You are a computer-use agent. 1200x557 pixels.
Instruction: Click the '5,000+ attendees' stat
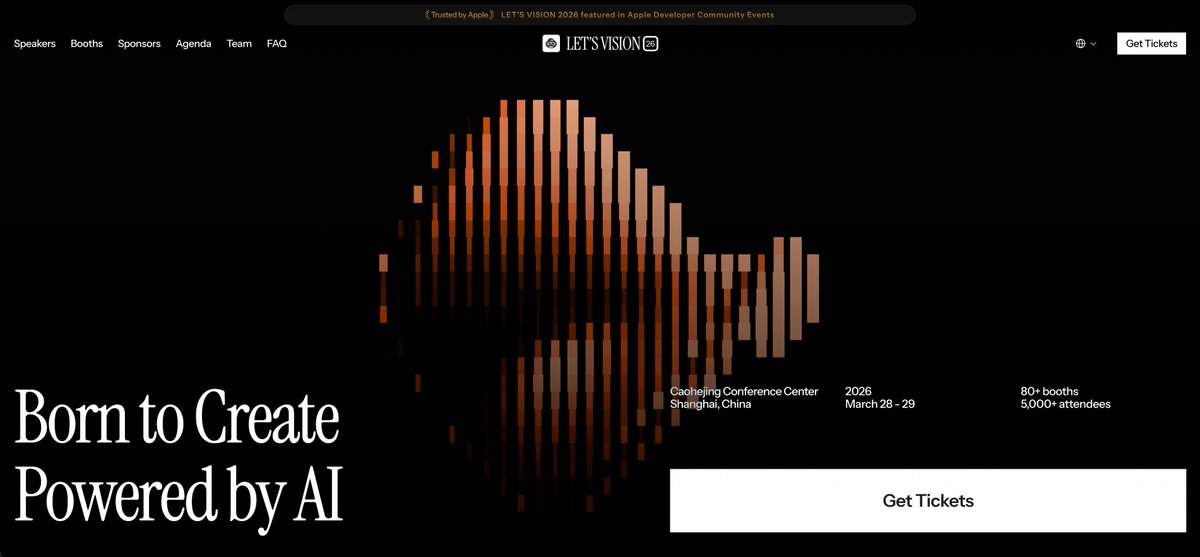click(1066, 404)
